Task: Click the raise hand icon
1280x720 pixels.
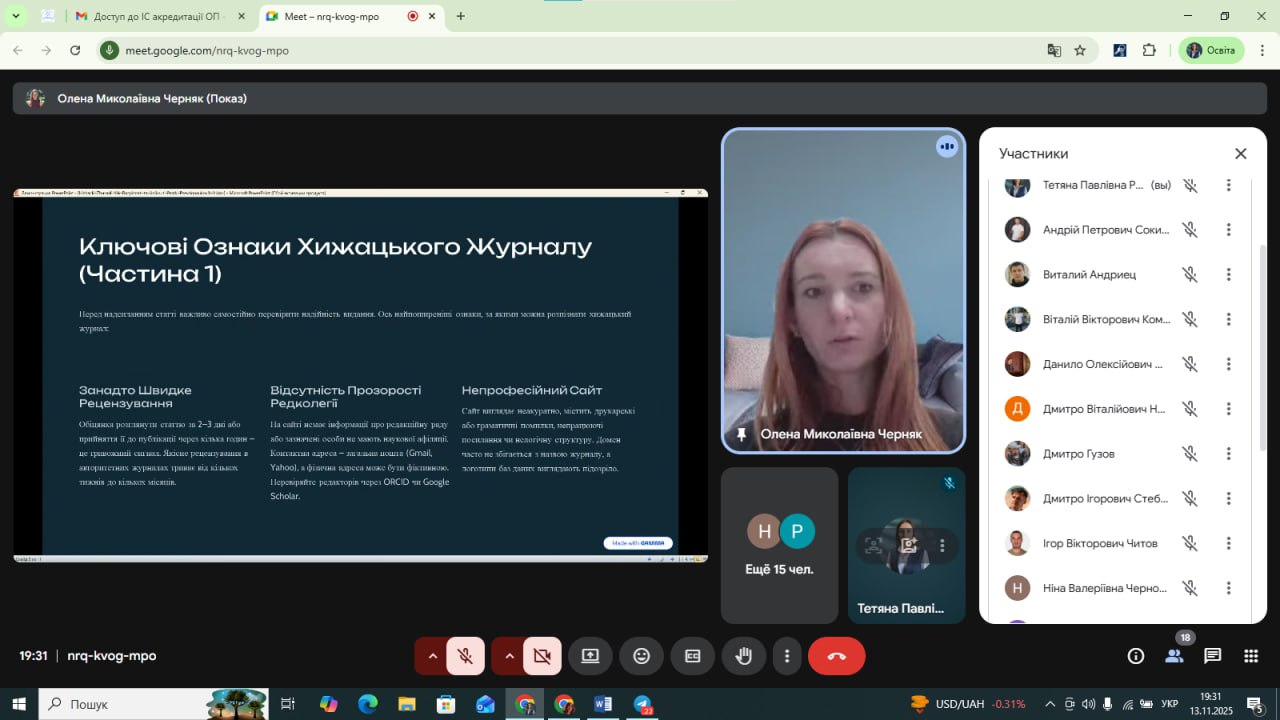Action: (x=743, y=656)
